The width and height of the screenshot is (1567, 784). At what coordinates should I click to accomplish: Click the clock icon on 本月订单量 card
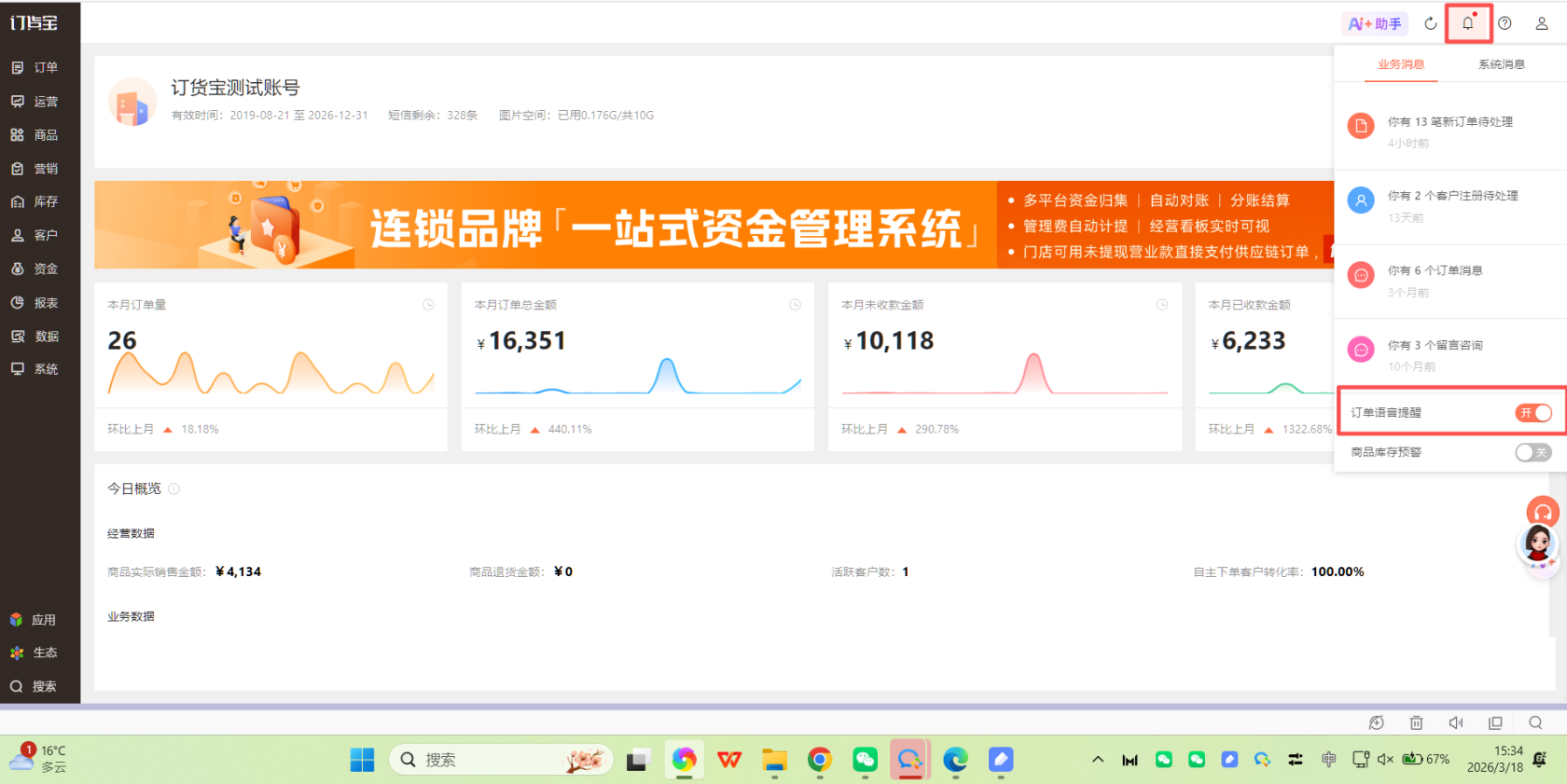(x=428, y=305)
